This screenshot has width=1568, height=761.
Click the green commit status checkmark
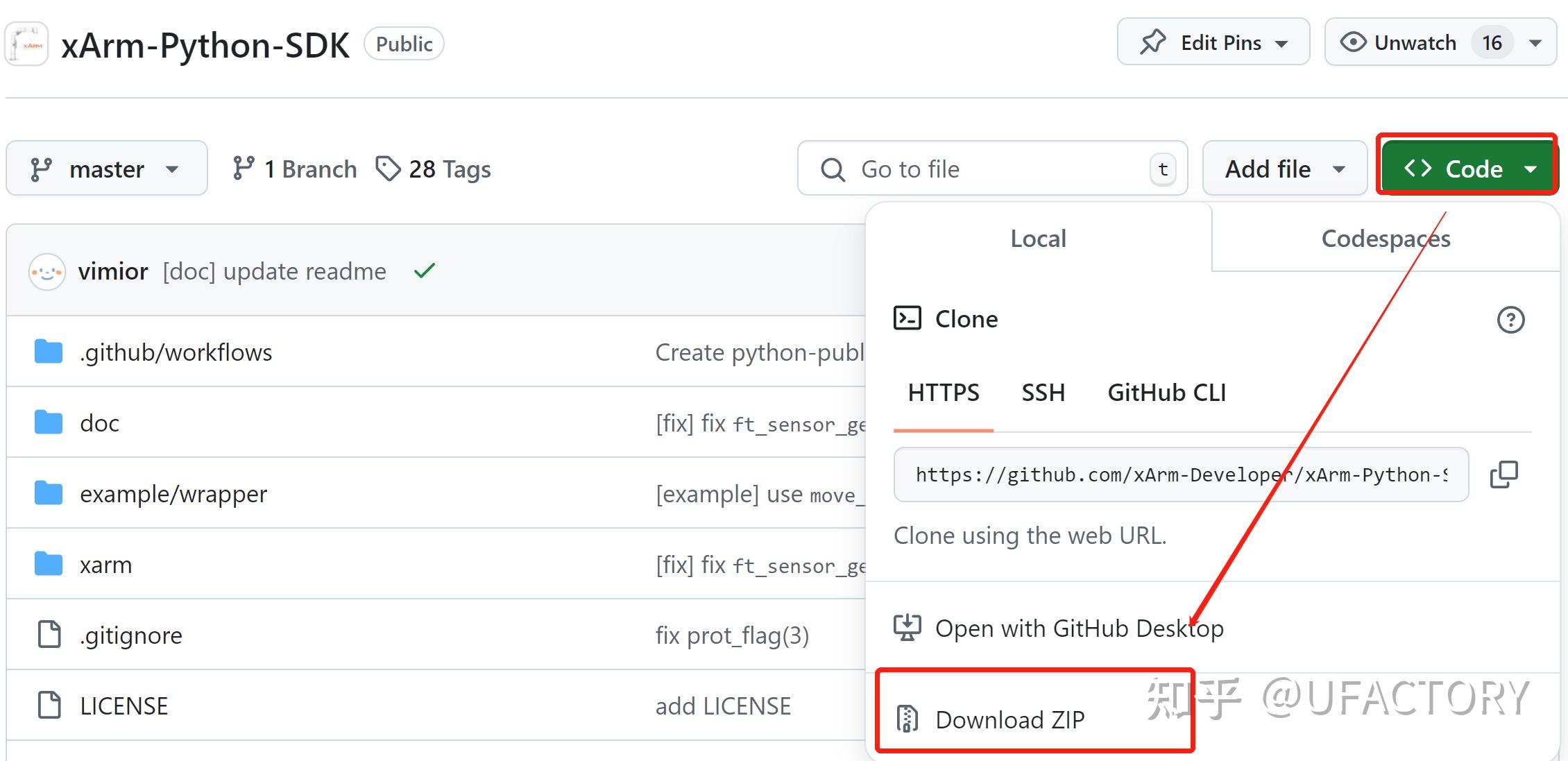(x=424, y=271)
